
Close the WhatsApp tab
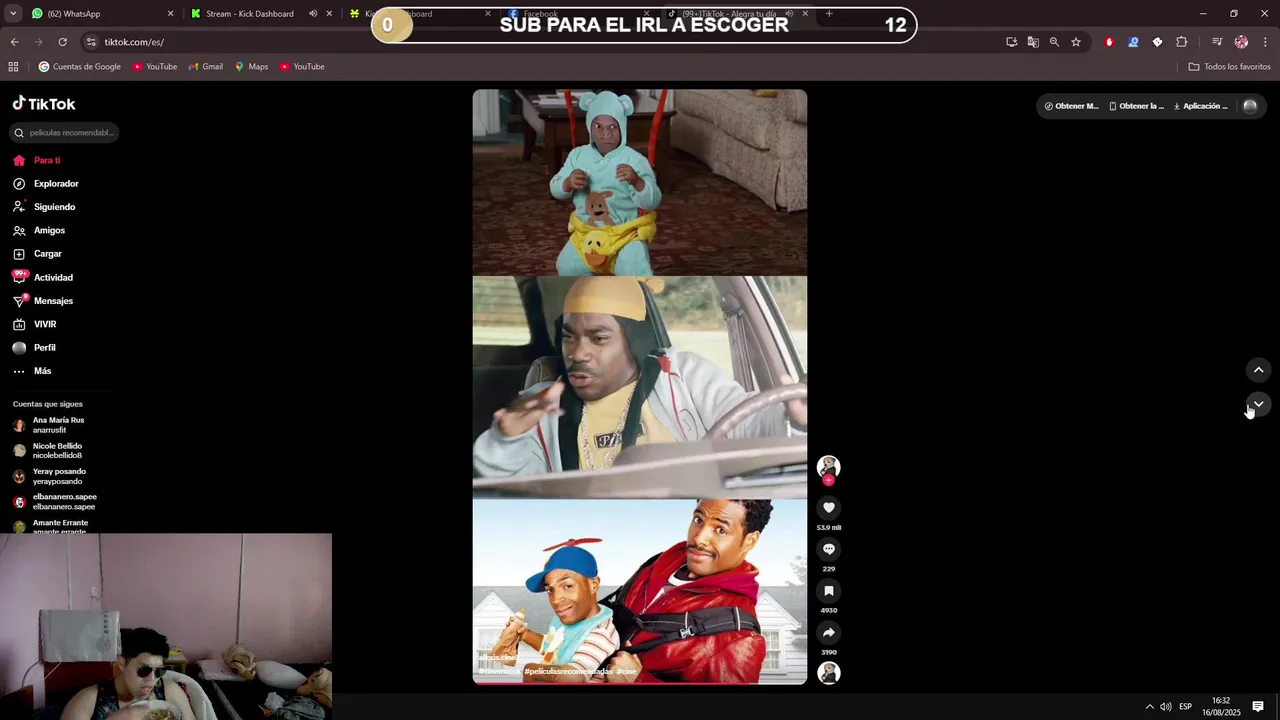[x=170, y=14]
